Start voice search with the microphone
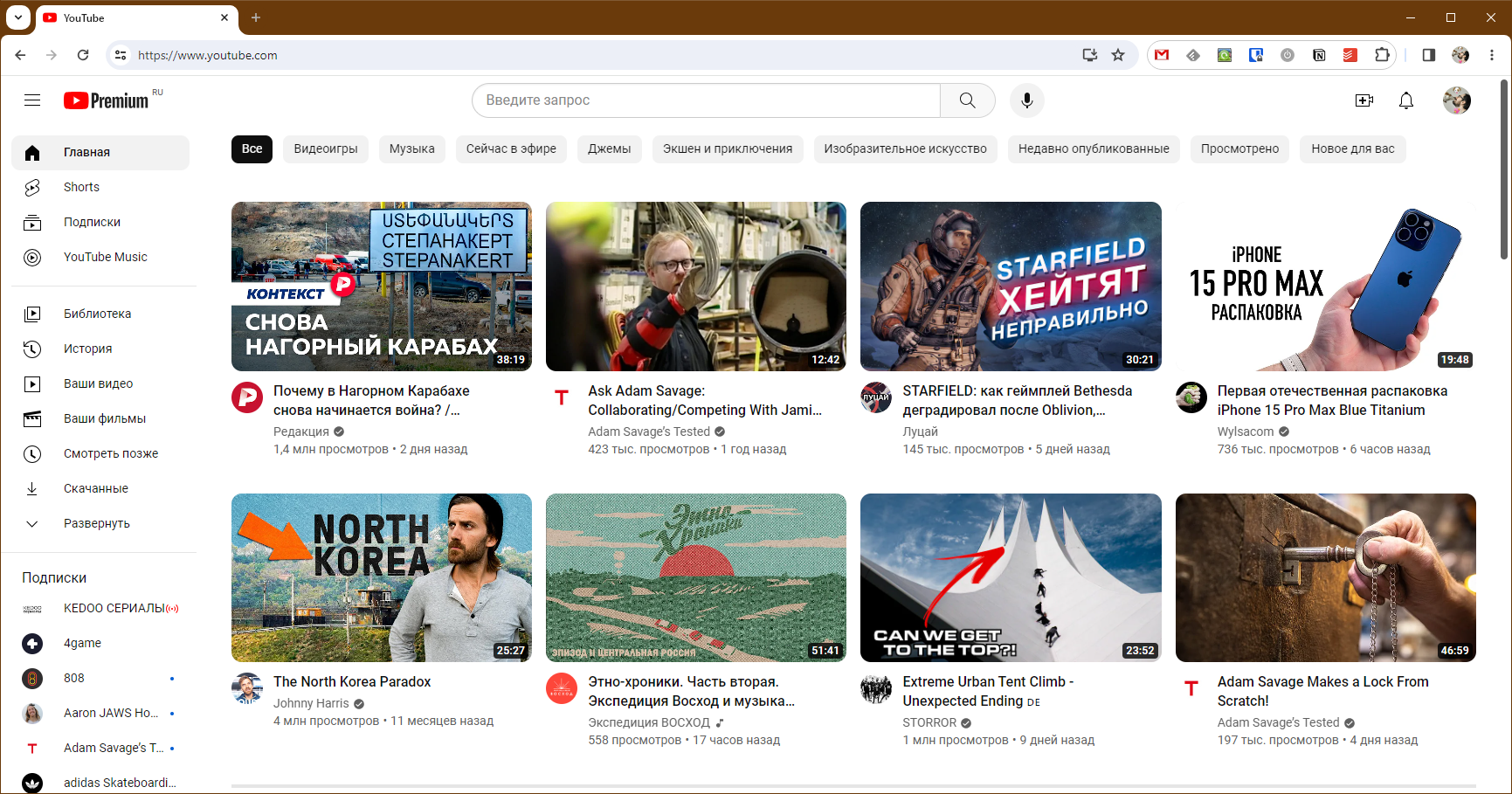1512x794 pixels. tap(1027, 100)
